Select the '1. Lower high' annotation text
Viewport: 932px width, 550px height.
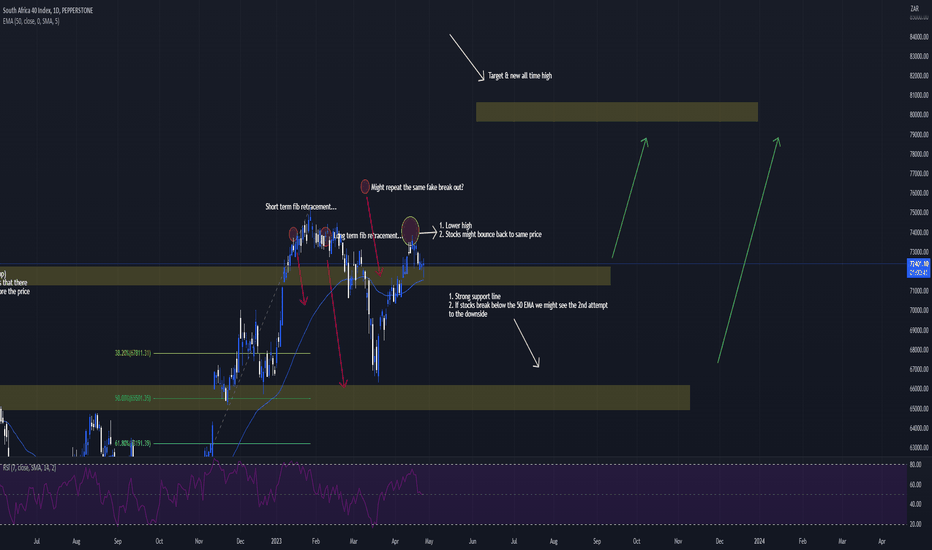click(455, 226)
